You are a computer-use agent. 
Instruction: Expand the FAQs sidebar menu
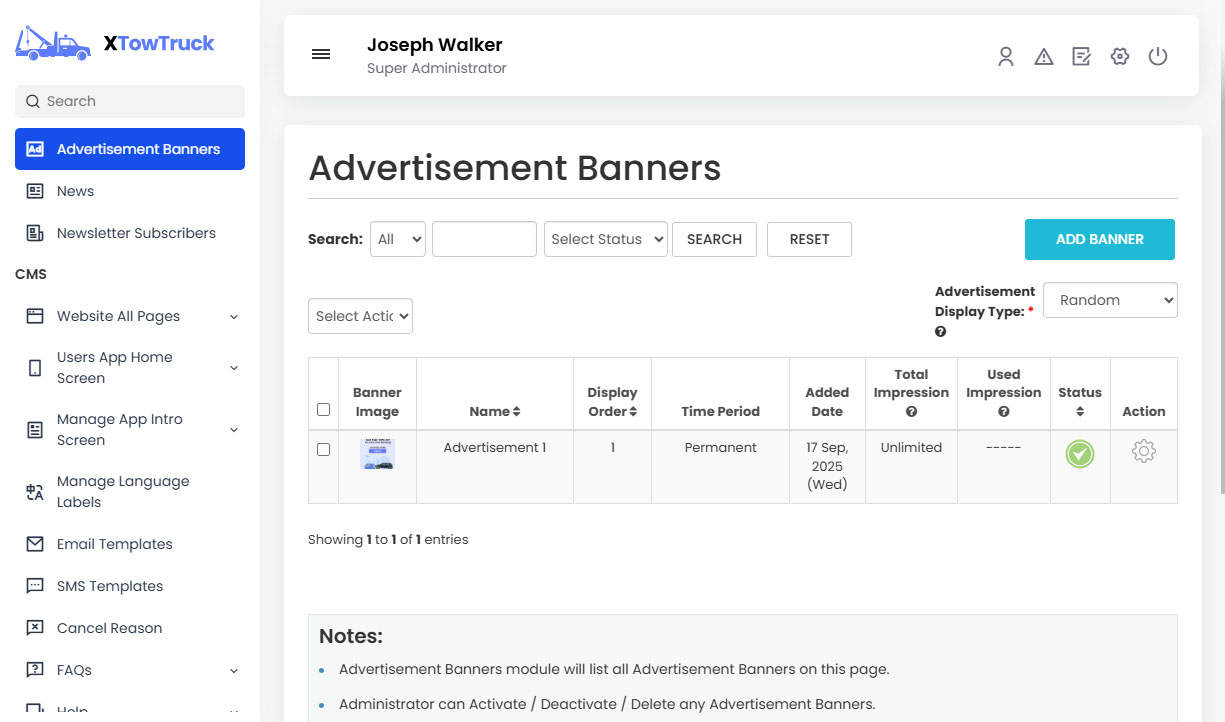[x=233, y=670]
